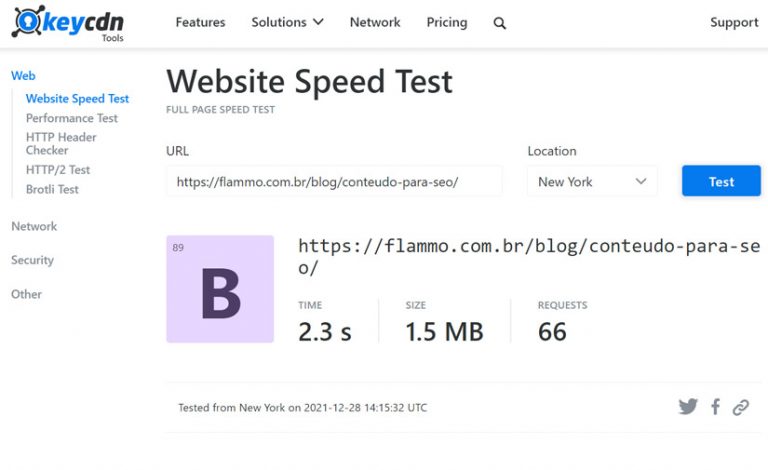Screen dimensions: 768x470
Task: Open the Support link
Action: click(x=734, y=23)
